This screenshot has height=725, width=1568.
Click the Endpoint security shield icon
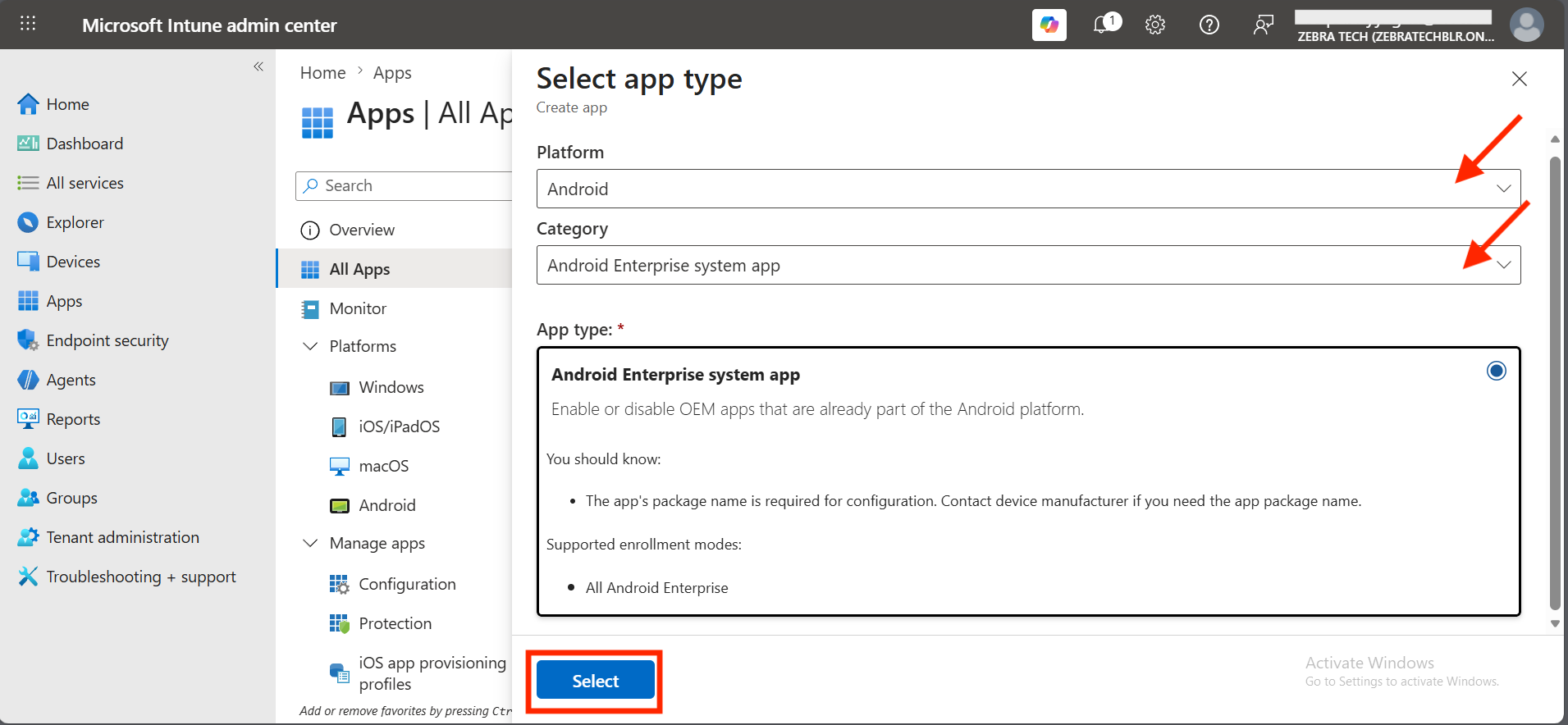28,340
